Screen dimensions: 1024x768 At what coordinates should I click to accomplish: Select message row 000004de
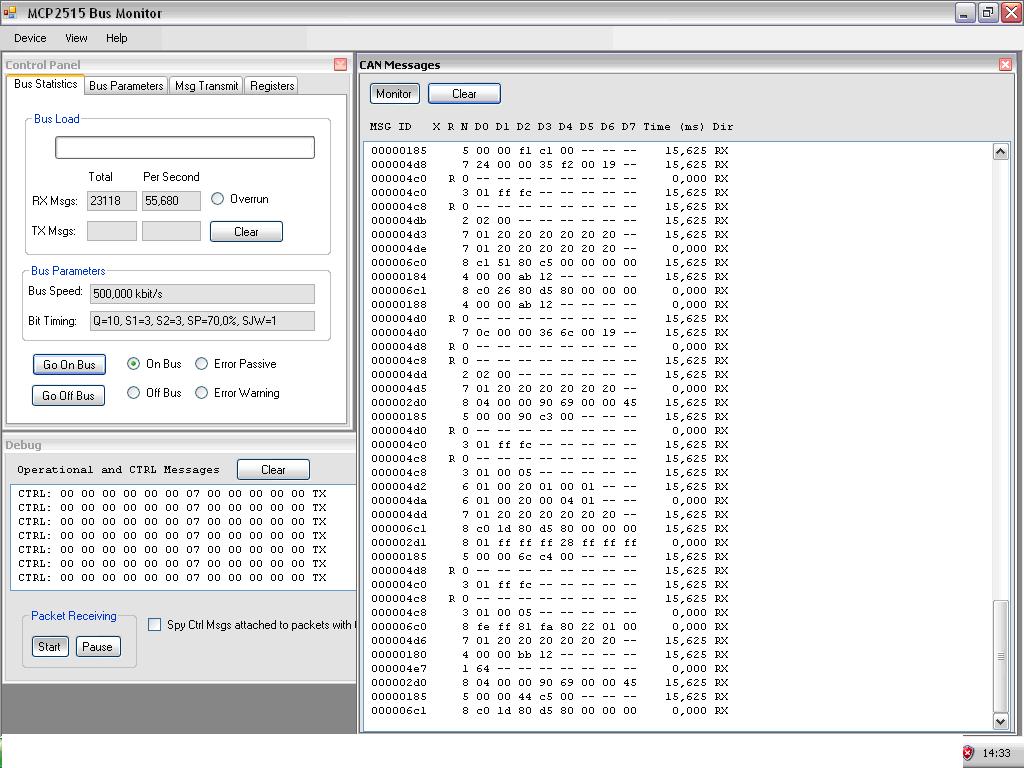[x=550, y=248]
